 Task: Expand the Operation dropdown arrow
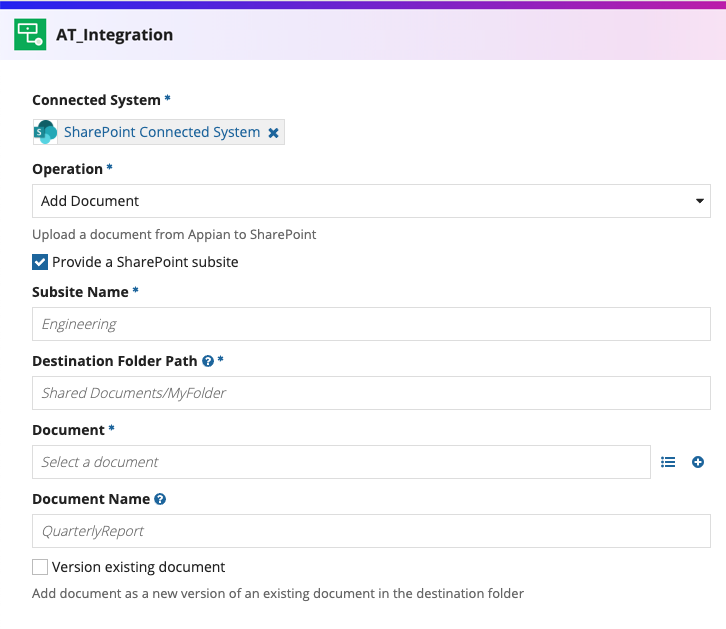700,201
